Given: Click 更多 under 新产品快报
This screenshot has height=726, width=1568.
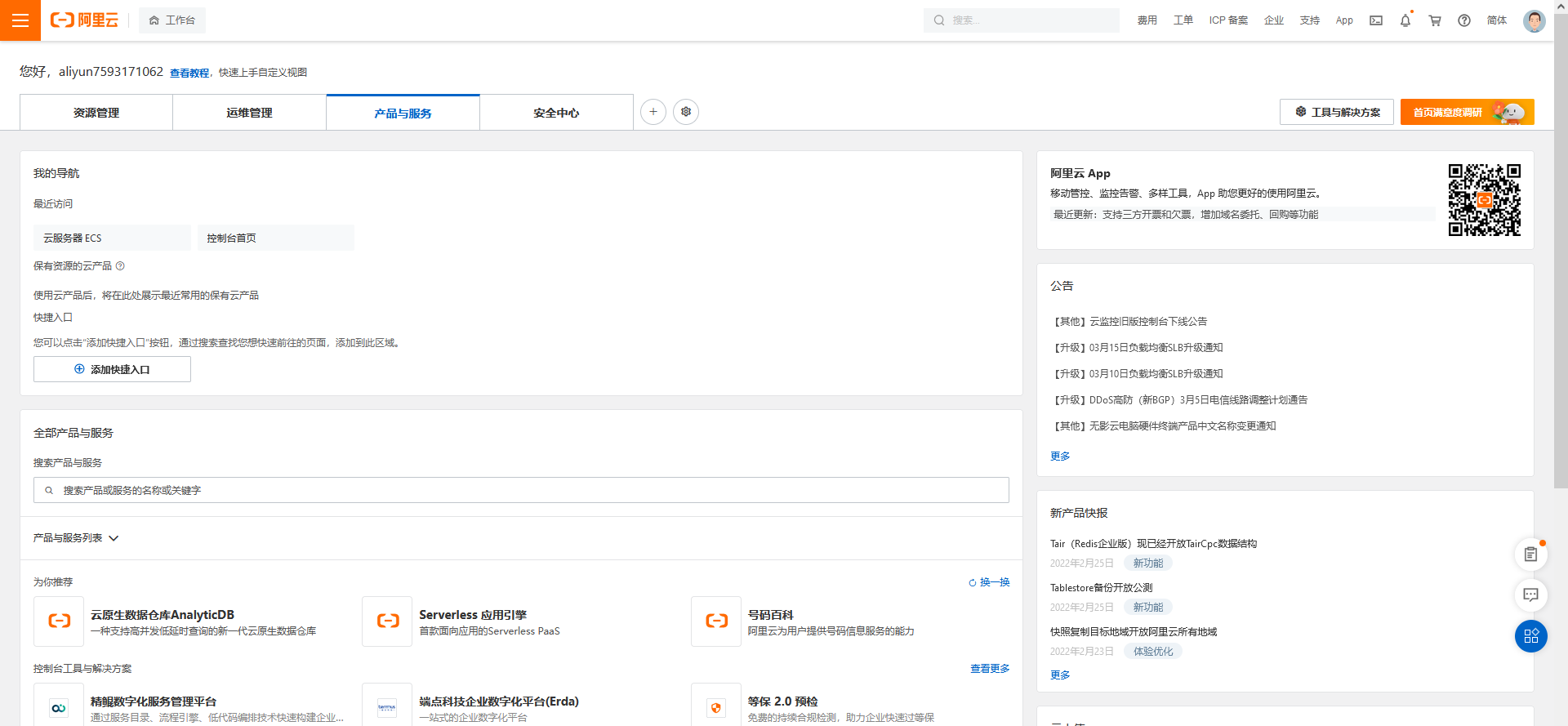Looking at the screenshot, I should (1060, 675).
